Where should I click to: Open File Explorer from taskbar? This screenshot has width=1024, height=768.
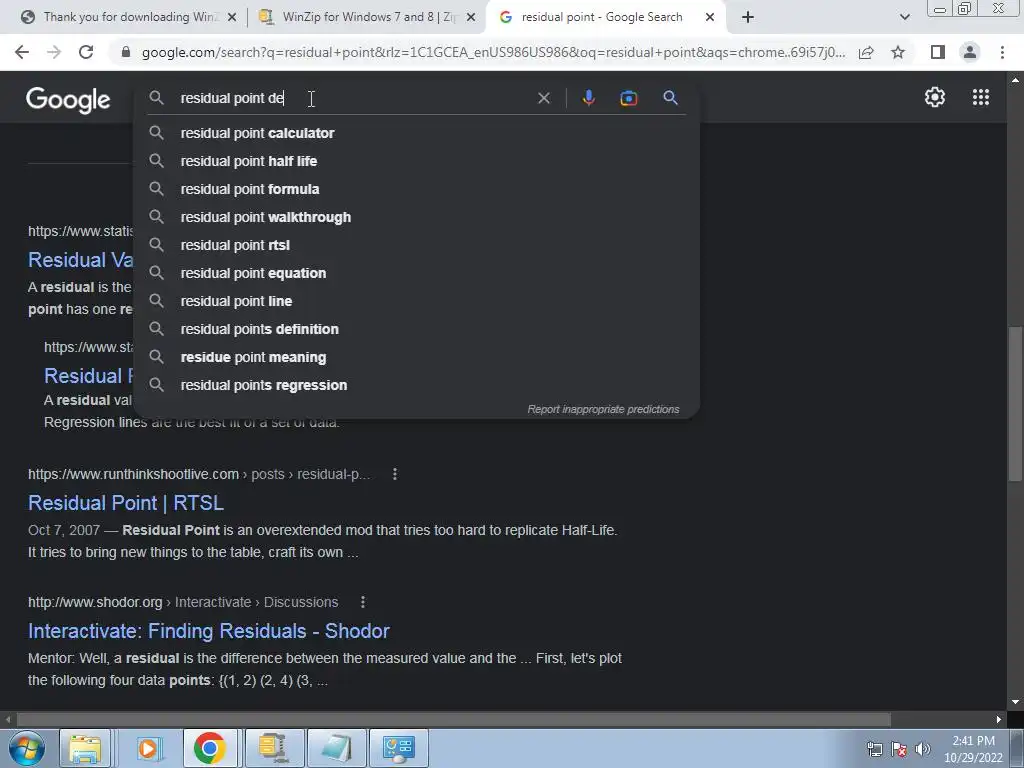85,748
